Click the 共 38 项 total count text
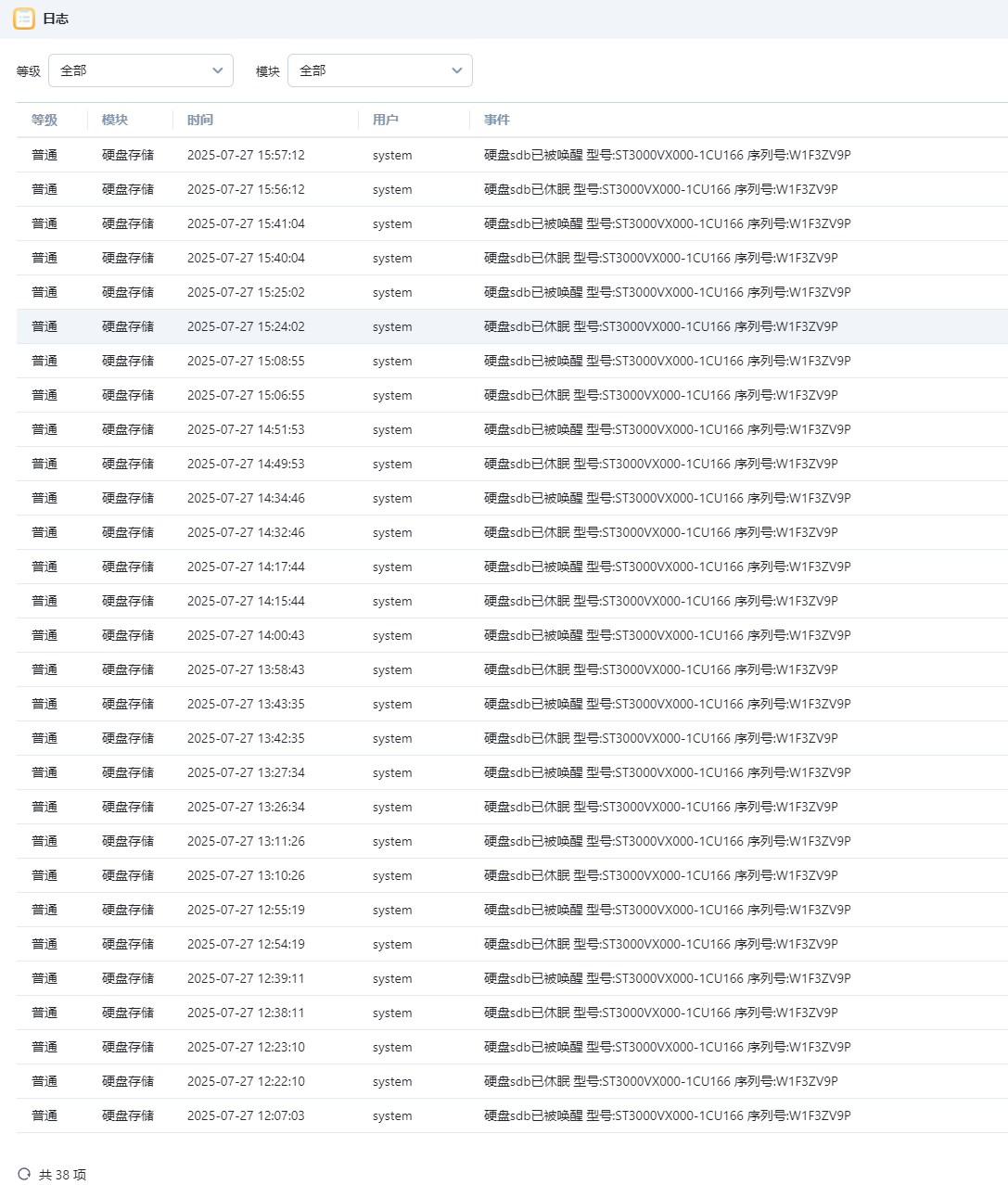The image size is (1008, 1185). pos(62,1175)
